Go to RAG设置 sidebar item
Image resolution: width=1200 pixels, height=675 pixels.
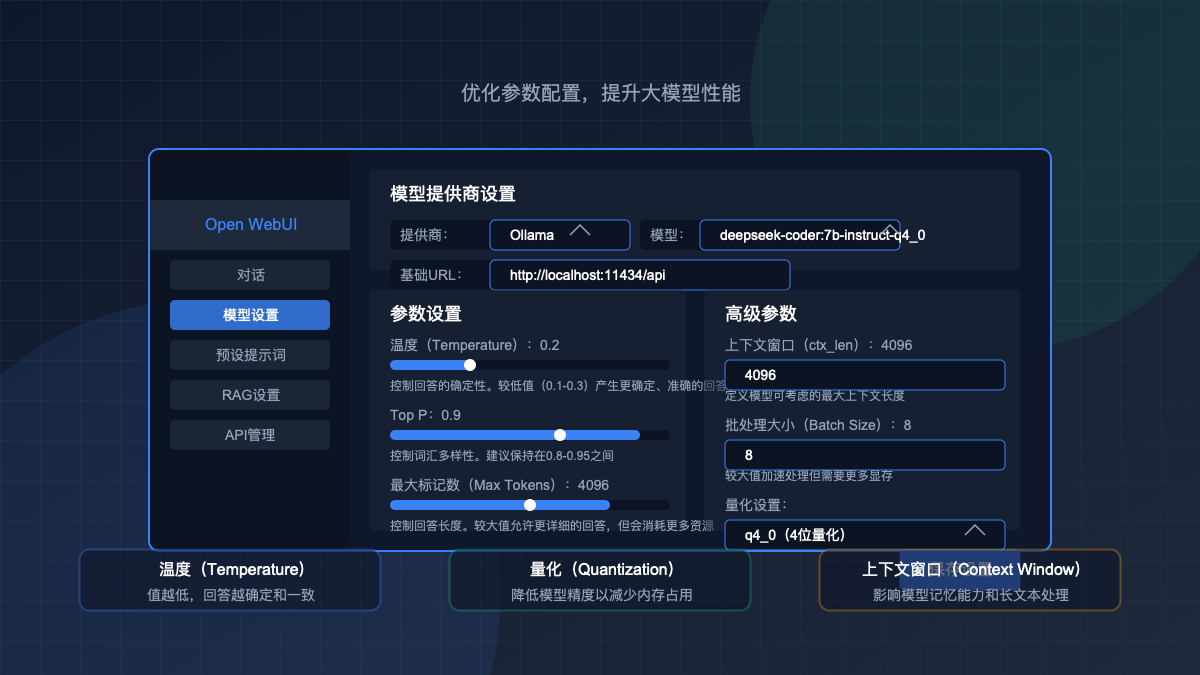tap(250, 395)
